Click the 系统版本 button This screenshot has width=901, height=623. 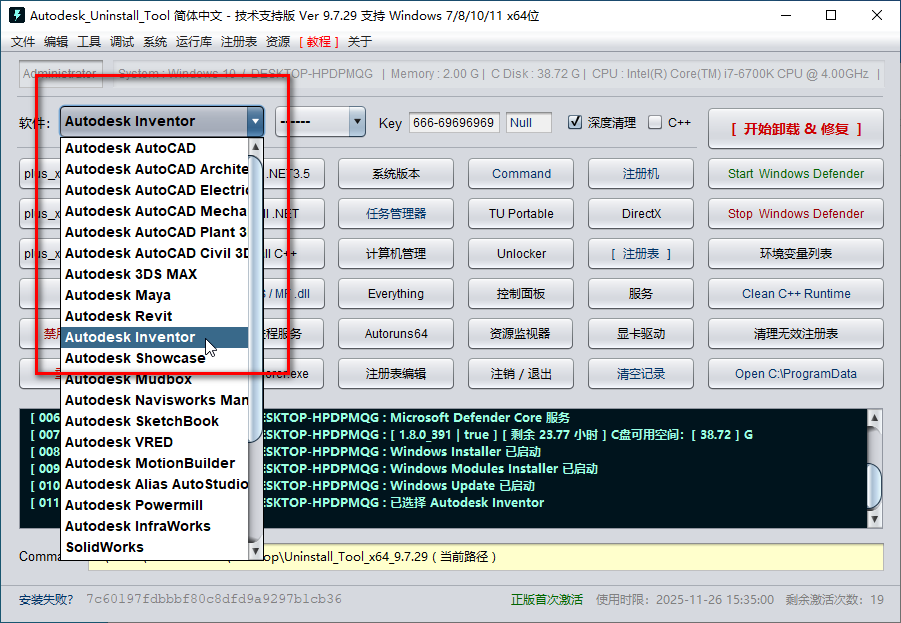396,174
